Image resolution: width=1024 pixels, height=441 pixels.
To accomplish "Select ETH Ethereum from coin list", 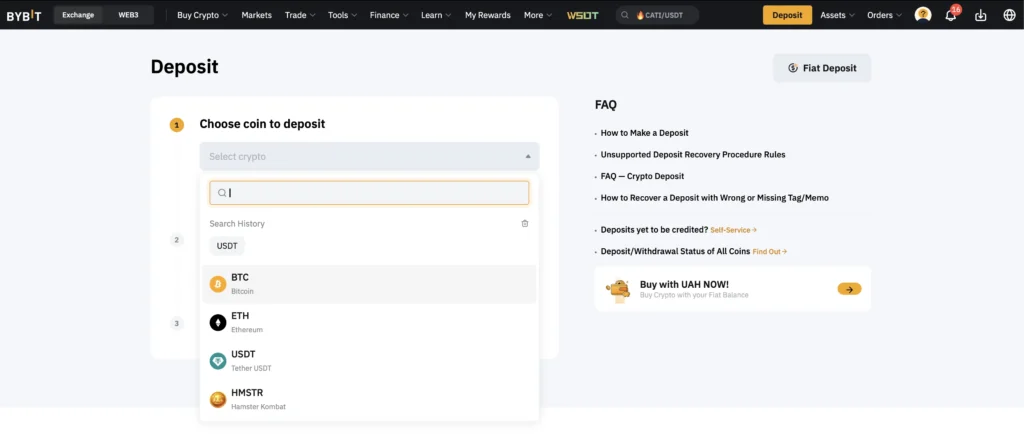I will (x=369, y=322).
